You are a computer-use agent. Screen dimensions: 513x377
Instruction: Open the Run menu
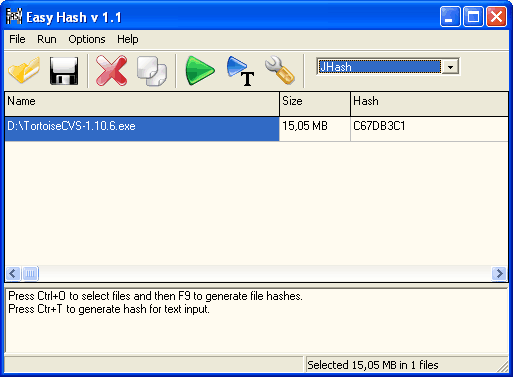coord(47,39)
